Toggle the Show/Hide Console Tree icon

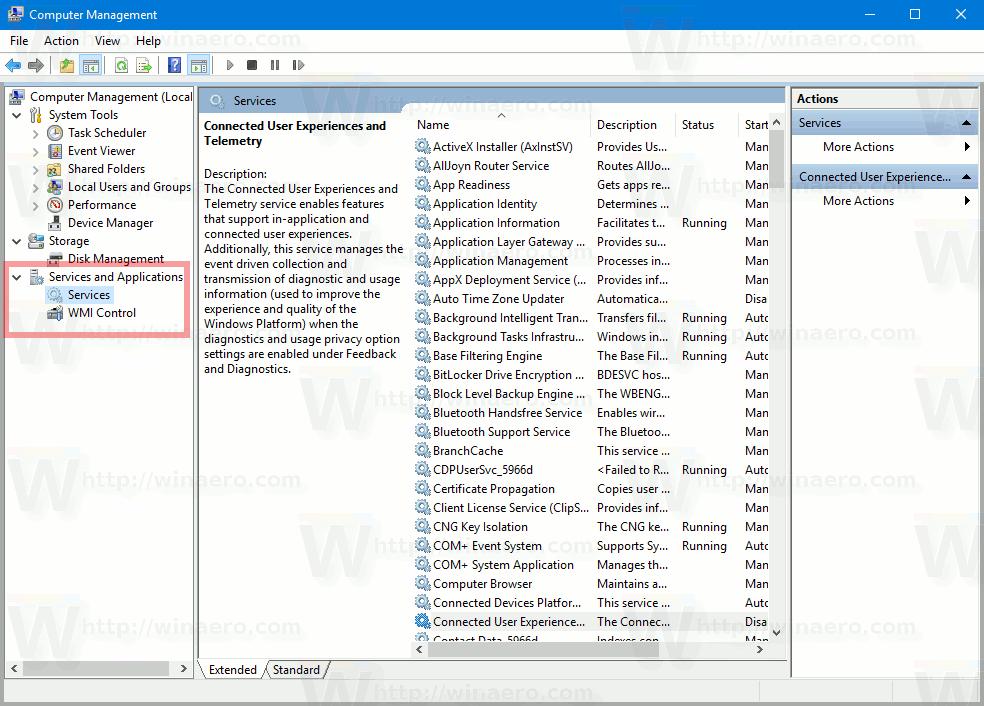pyautogui.click(x=91, y=64)
